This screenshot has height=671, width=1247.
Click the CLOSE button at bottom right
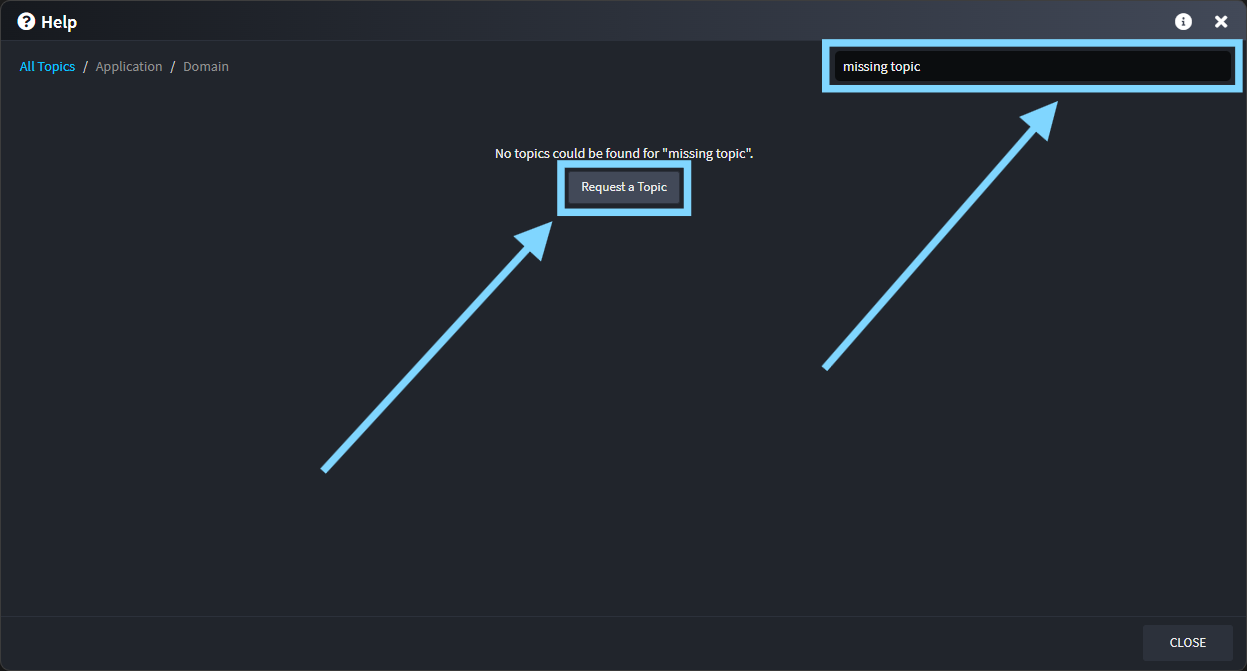1187,643
